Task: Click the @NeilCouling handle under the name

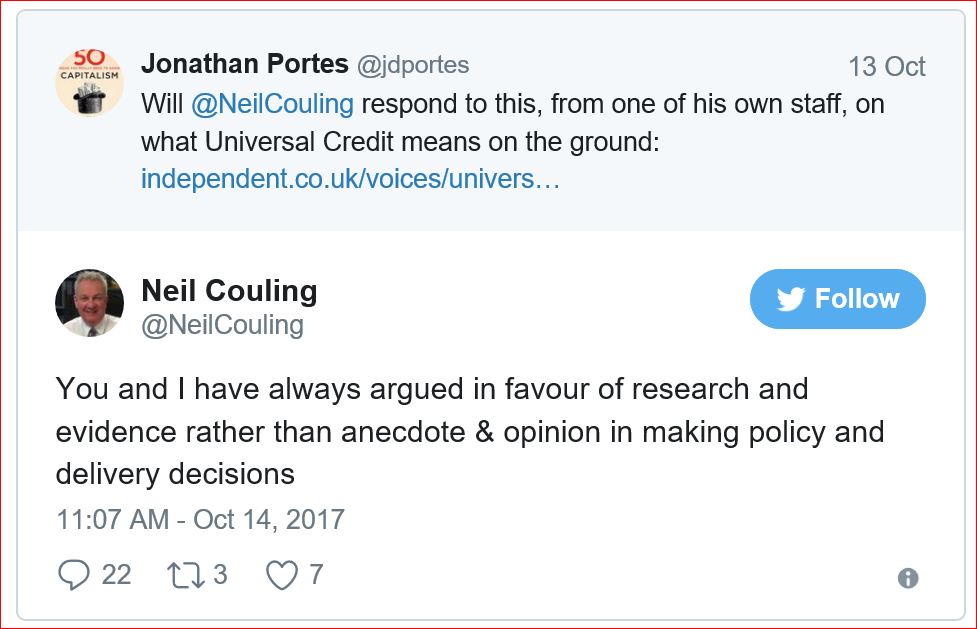Action: click(222, 326)
